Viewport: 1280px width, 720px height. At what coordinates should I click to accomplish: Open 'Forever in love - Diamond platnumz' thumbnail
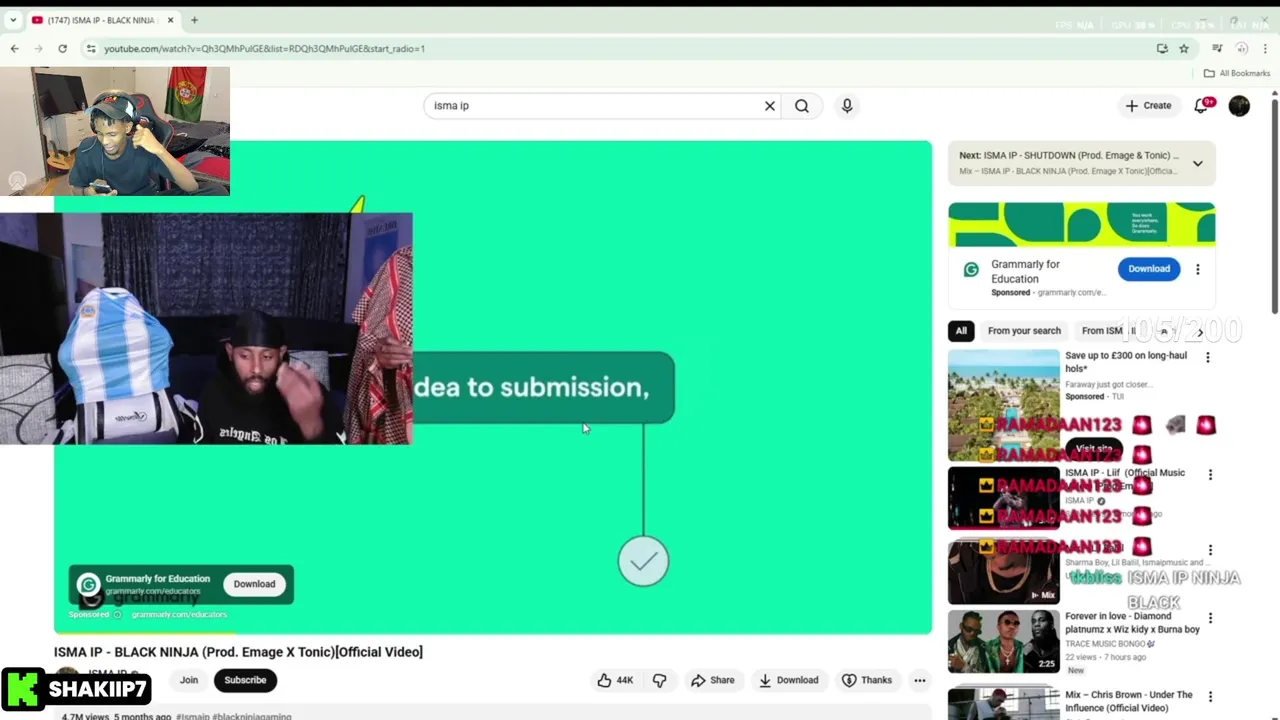(x=1003, y=642)
